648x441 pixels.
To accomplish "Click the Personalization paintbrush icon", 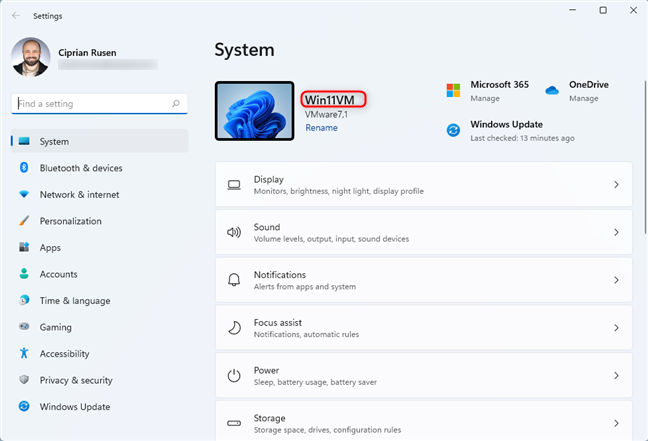I will (24, 221).
